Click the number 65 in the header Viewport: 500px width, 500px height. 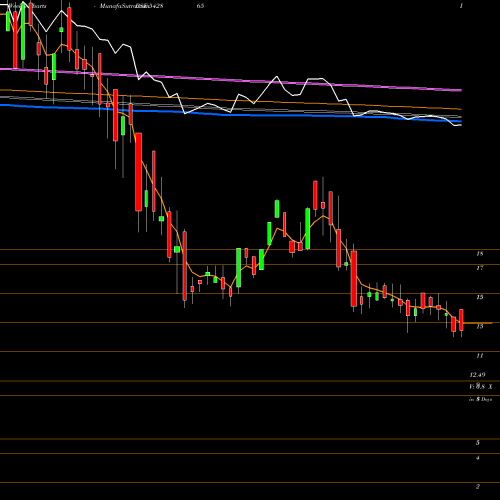[x=200, y=6]
